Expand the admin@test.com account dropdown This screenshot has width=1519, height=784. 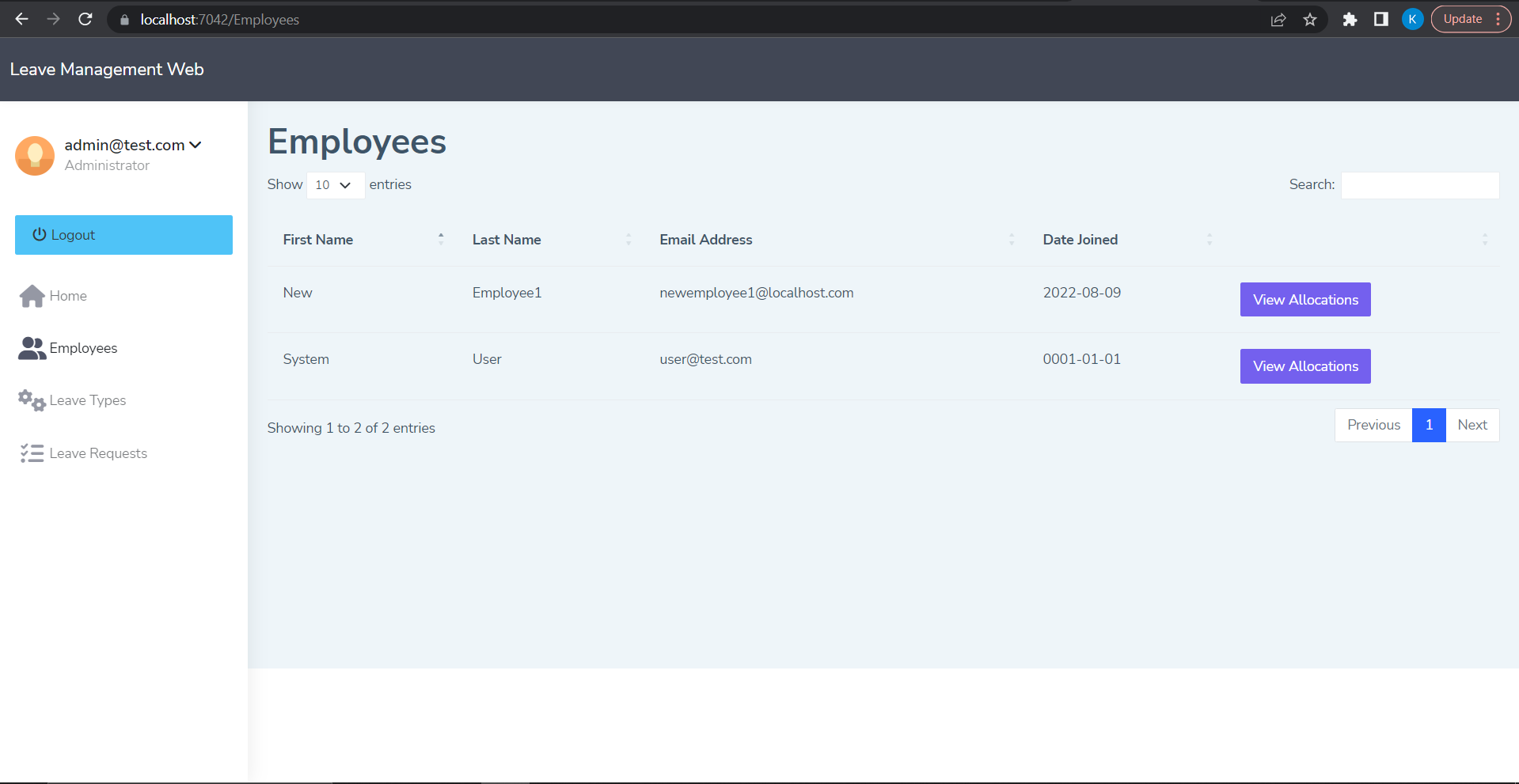point(195,145)
